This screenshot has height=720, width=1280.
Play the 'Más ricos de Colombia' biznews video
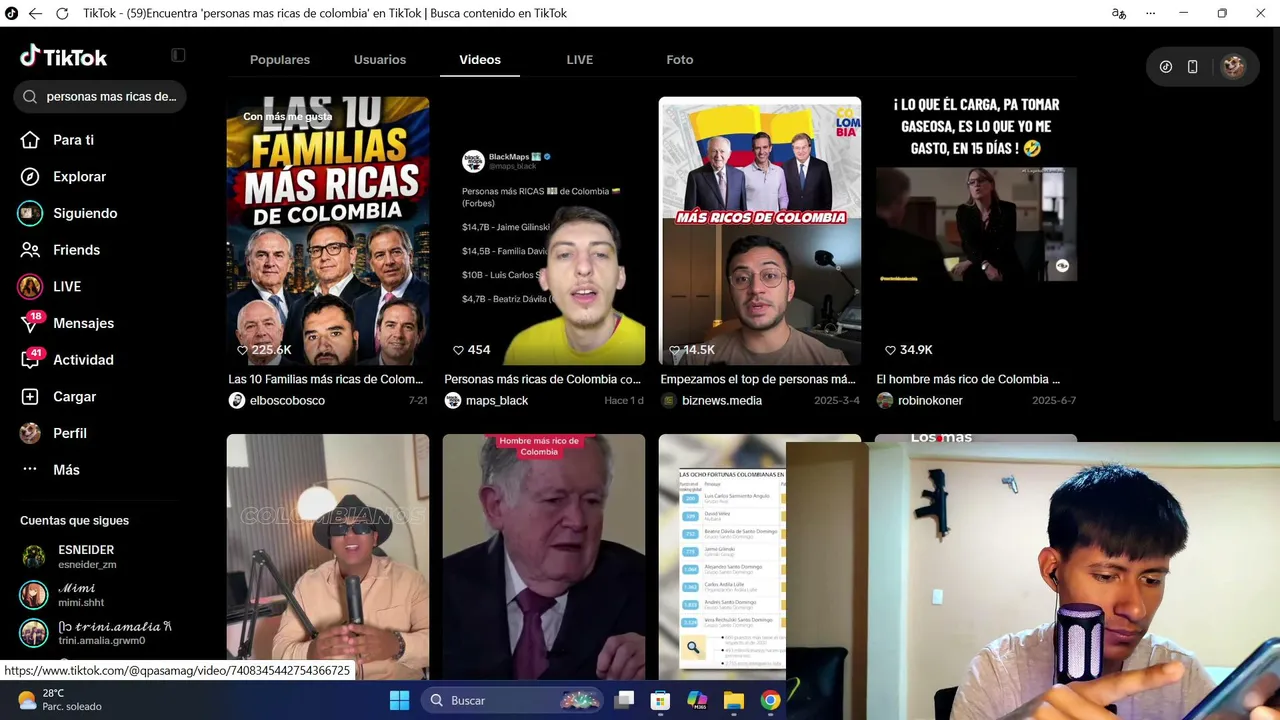760,231
